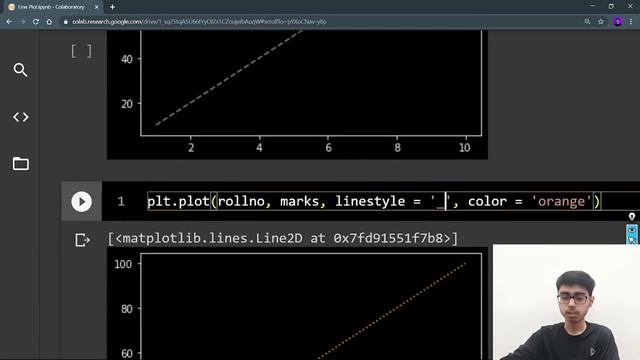Click the pin icon at right edge
The width and height of the screenshot is (640, 360).
(632, 217)
